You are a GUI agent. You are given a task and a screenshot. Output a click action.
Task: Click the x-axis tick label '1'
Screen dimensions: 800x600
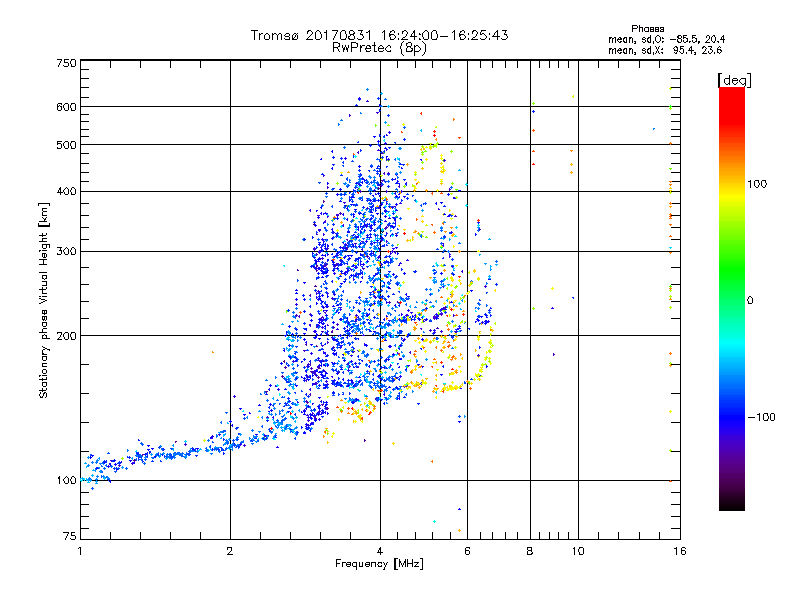(80, 551)
